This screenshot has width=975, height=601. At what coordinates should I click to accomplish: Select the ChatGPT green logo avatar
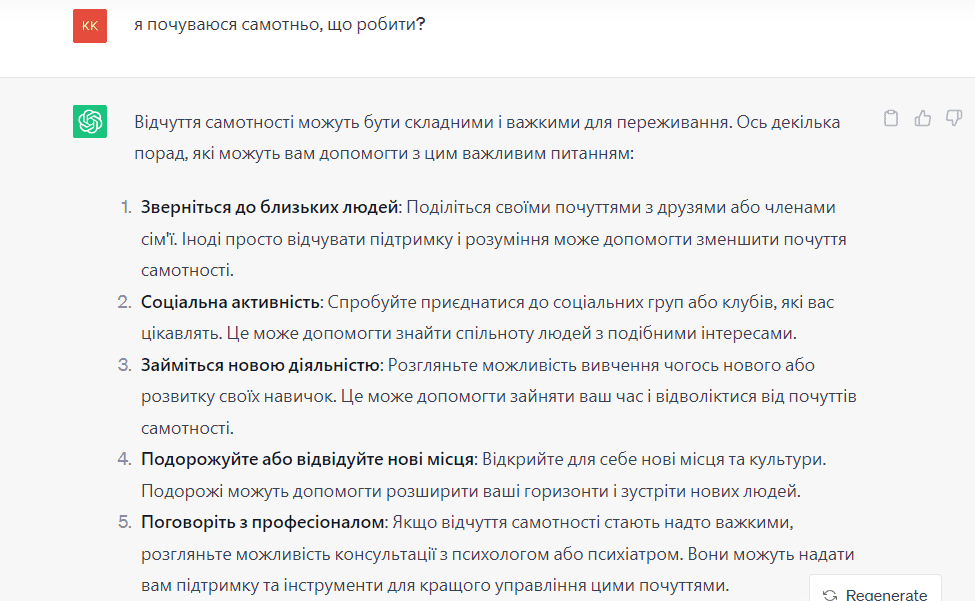click(89, 121)
